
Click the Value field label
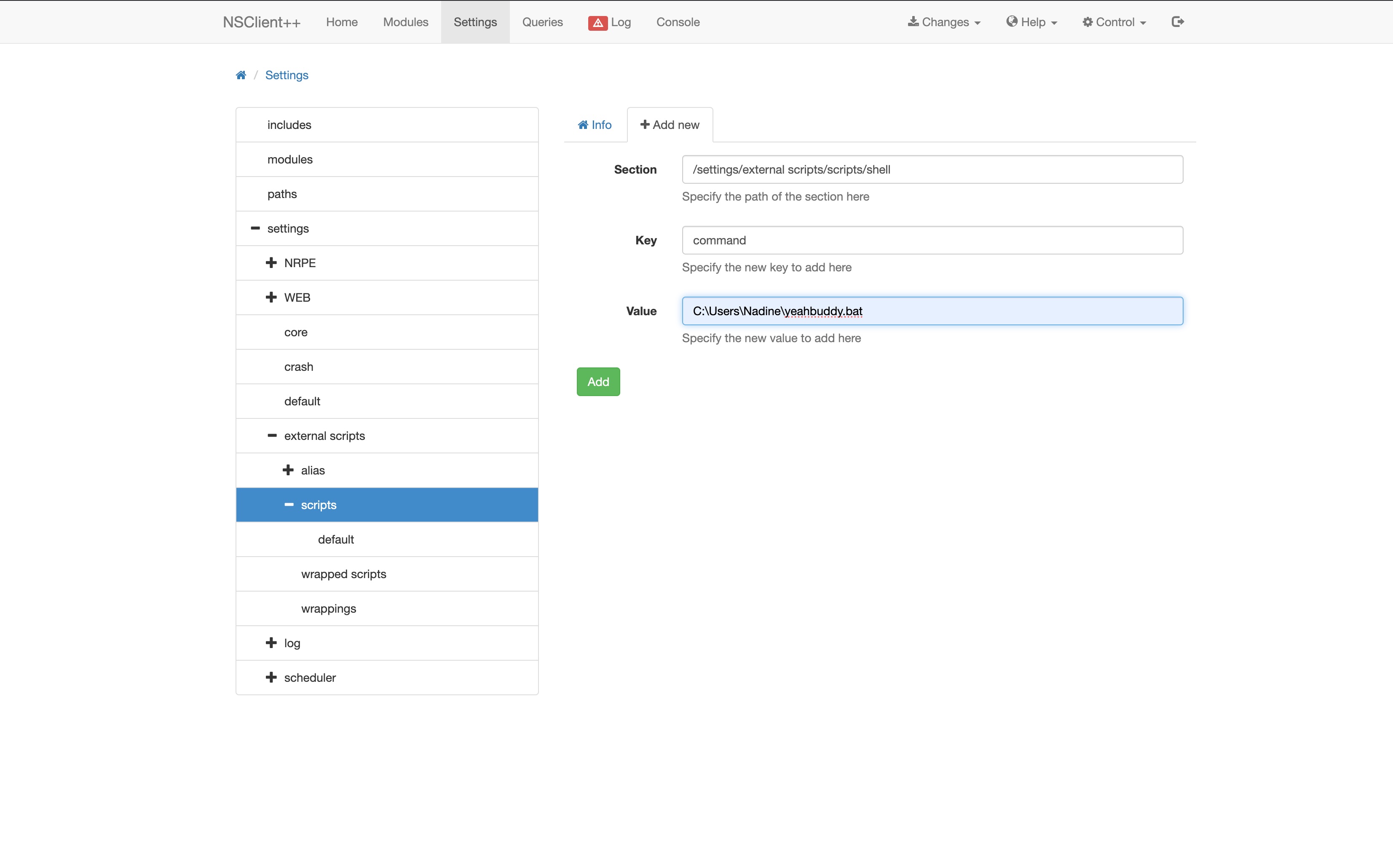click(x=641, y=311)
